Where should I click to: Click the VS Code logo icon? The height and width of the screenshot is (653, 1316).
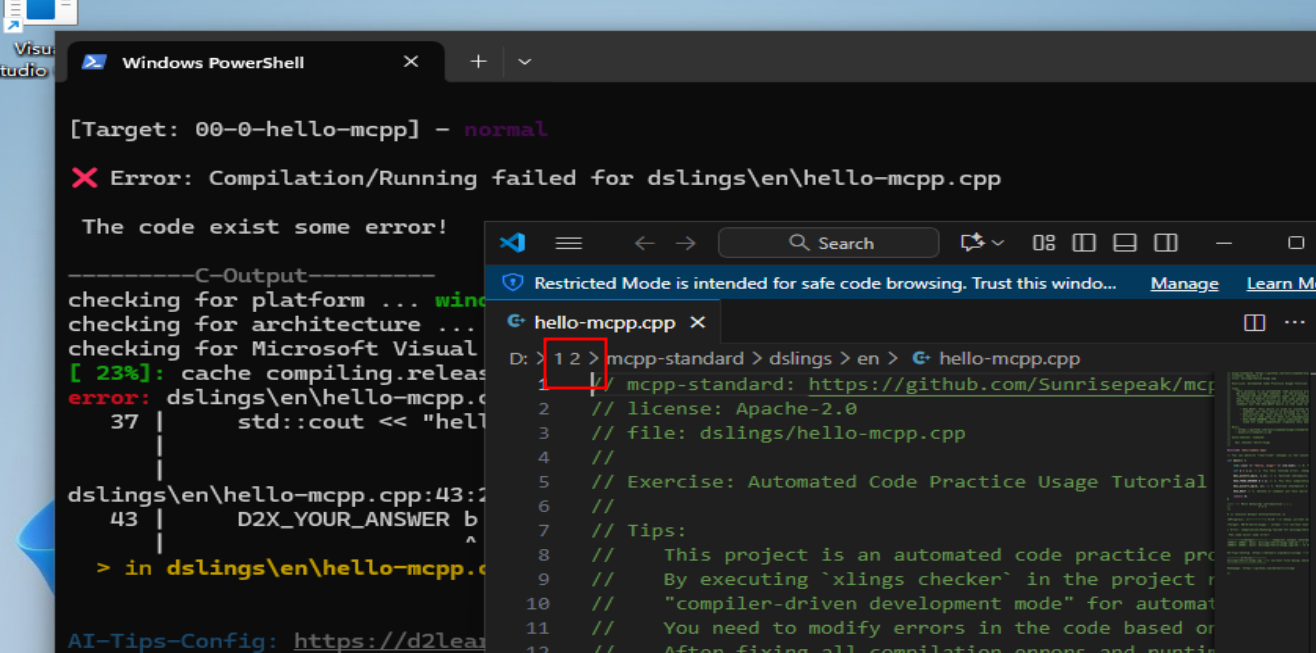point(512,243)
